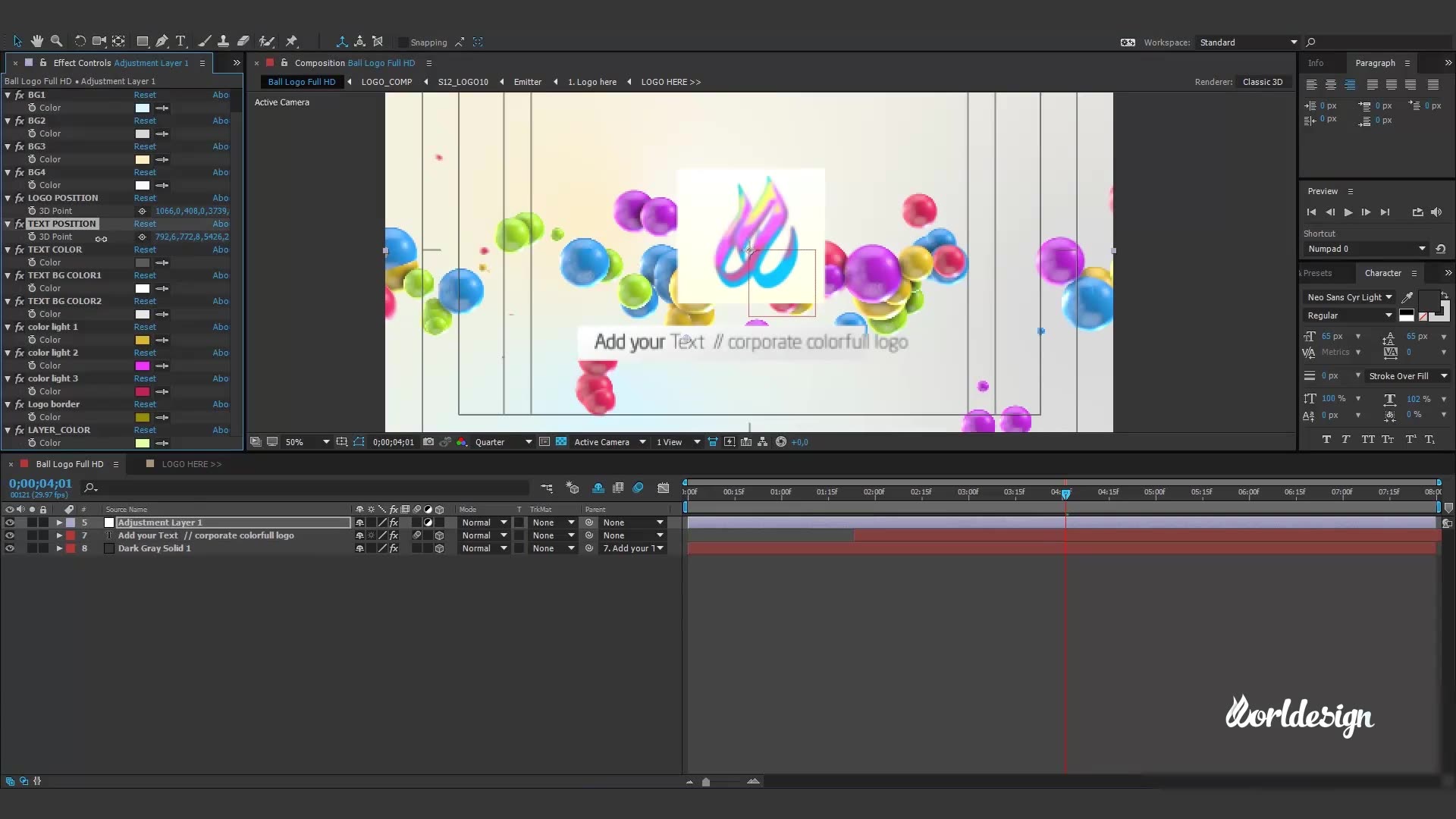
Task: Select the LOGO_COMP tab in timeline
Action: point(385,81)
